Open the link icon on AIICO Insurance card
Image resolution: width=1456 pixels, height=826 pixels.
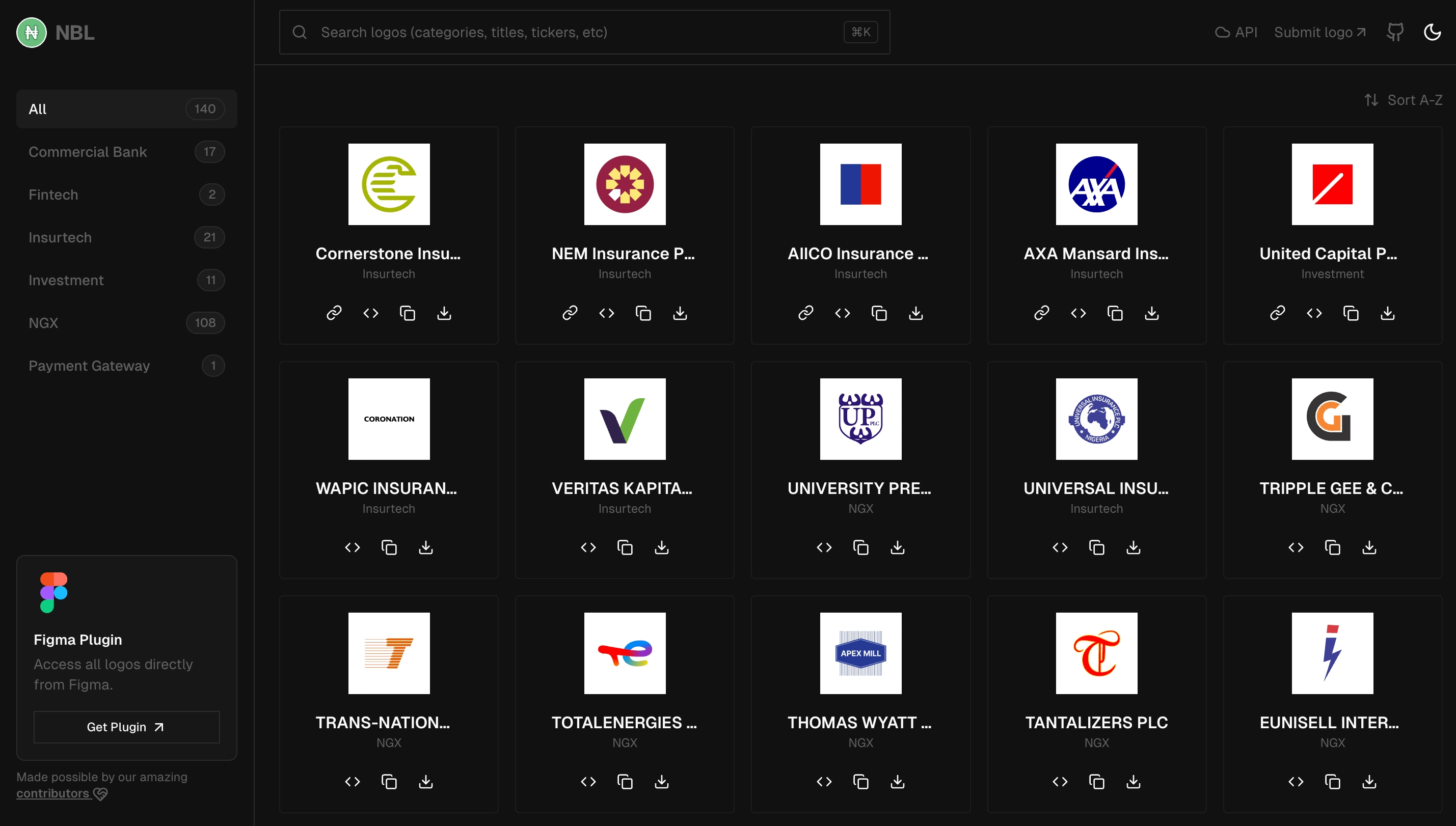click(x=806, y=313)
